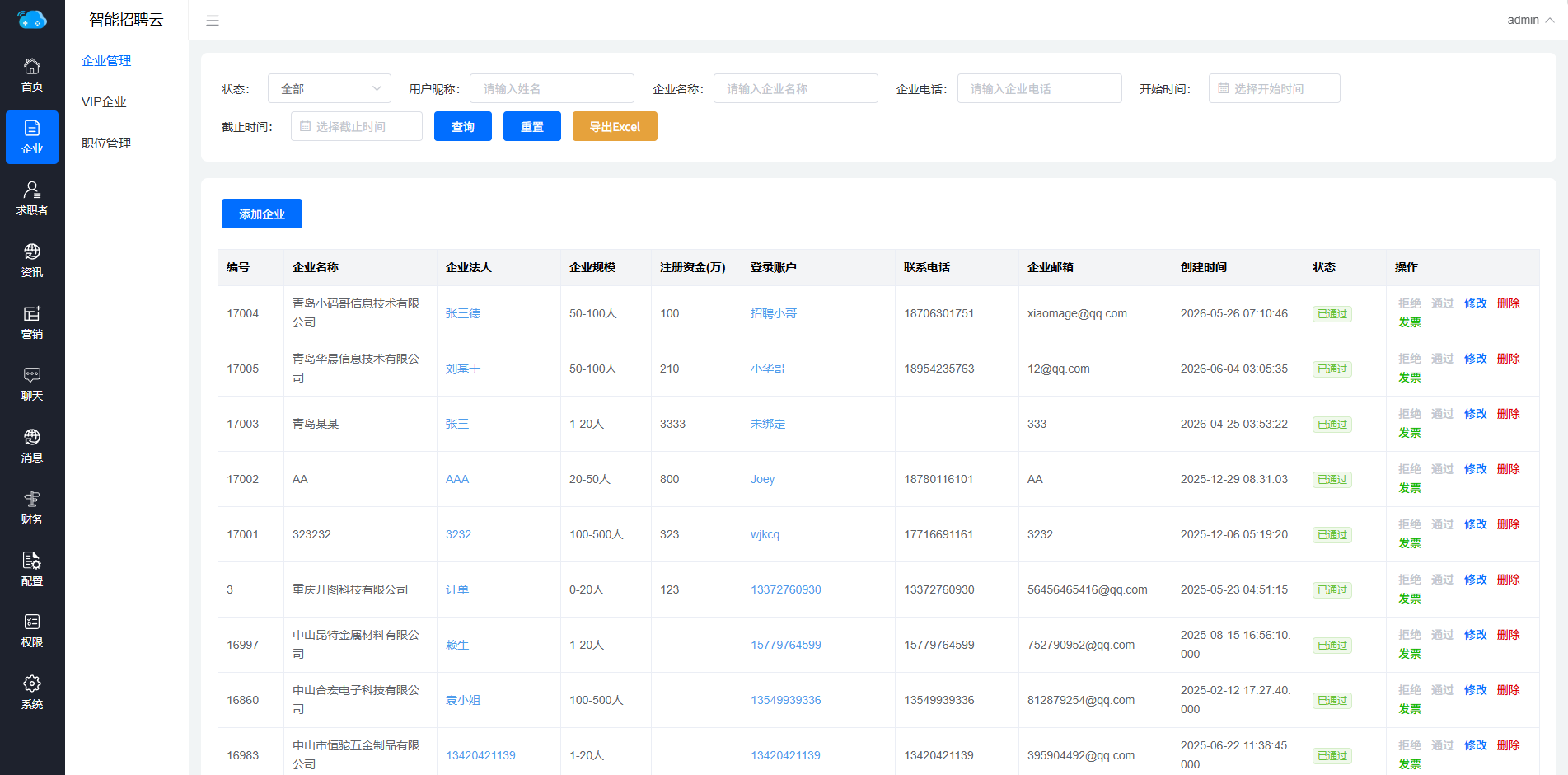Click the 查询 search button
The height and width of the screenshot is (775, 1568).
point(463,126)
